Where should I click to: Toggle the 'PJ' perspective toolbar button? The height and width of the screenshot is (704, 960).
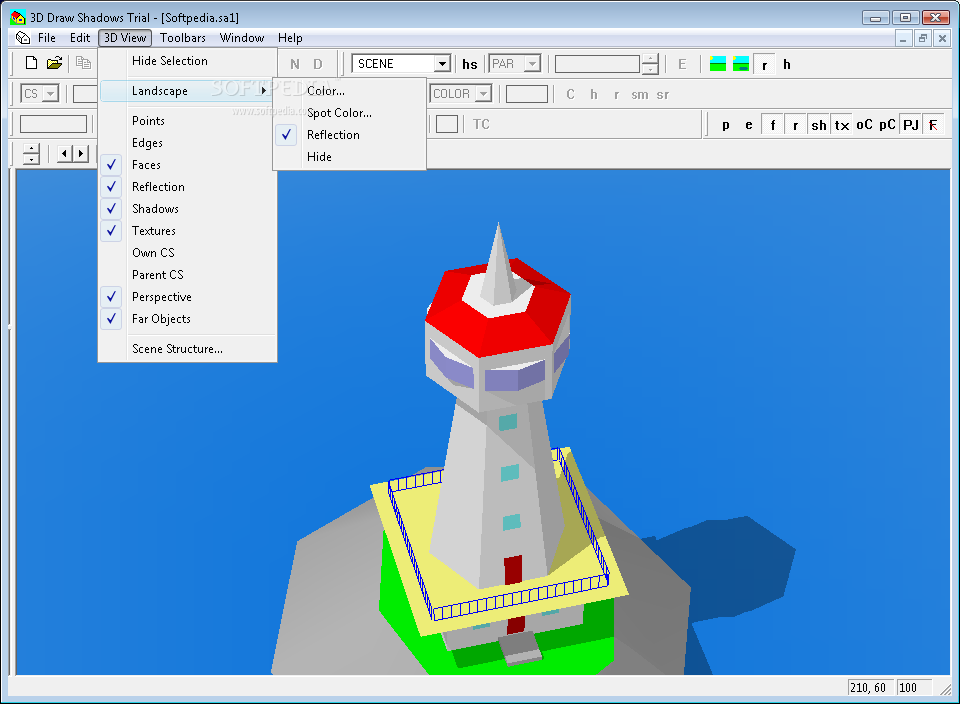point(911,125)
